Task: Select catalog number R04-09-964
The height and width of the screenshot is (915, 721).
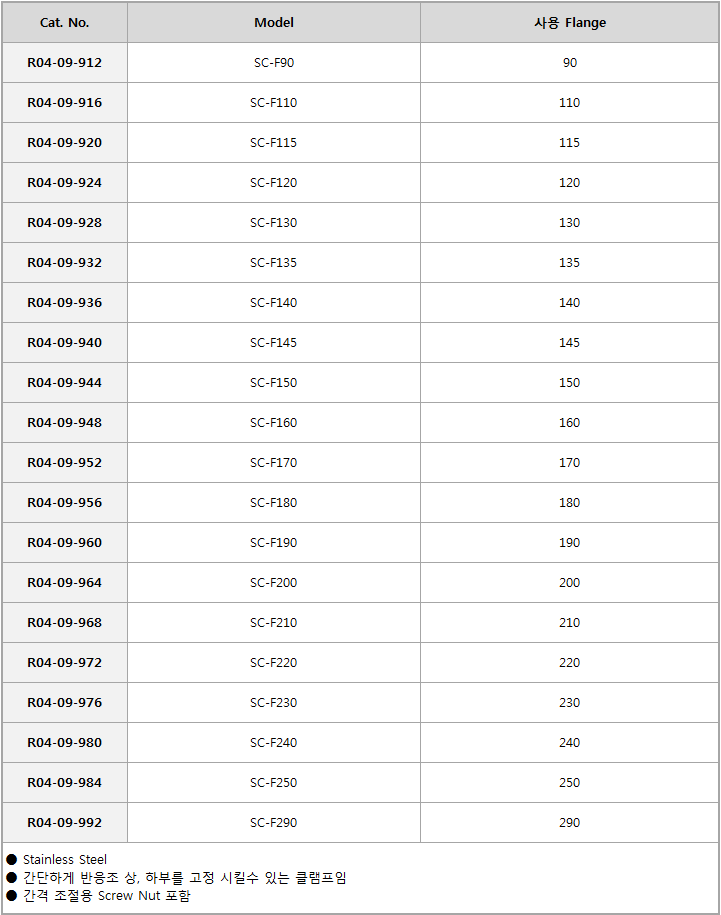Action: click(x=65, y=582)
